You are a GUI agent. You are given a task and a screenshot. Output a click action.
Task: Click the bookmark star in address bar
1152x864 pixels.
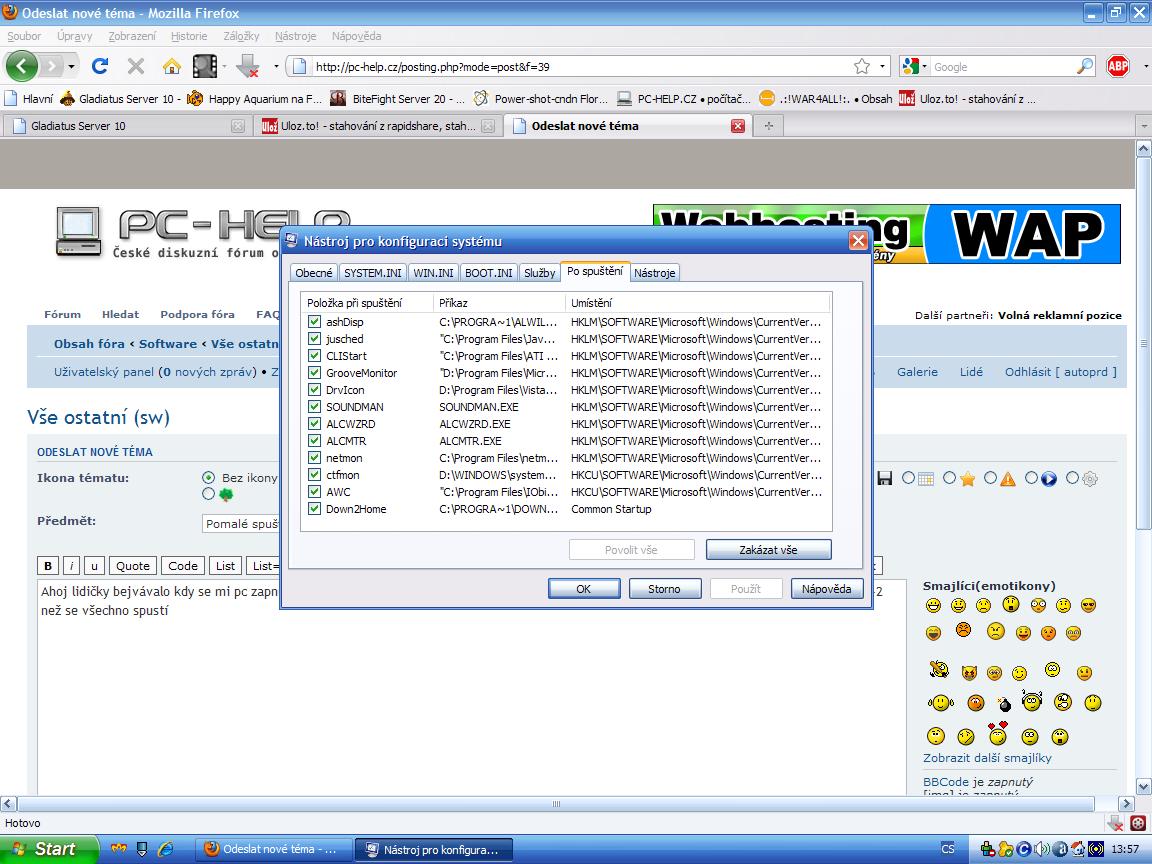[861, 67]
